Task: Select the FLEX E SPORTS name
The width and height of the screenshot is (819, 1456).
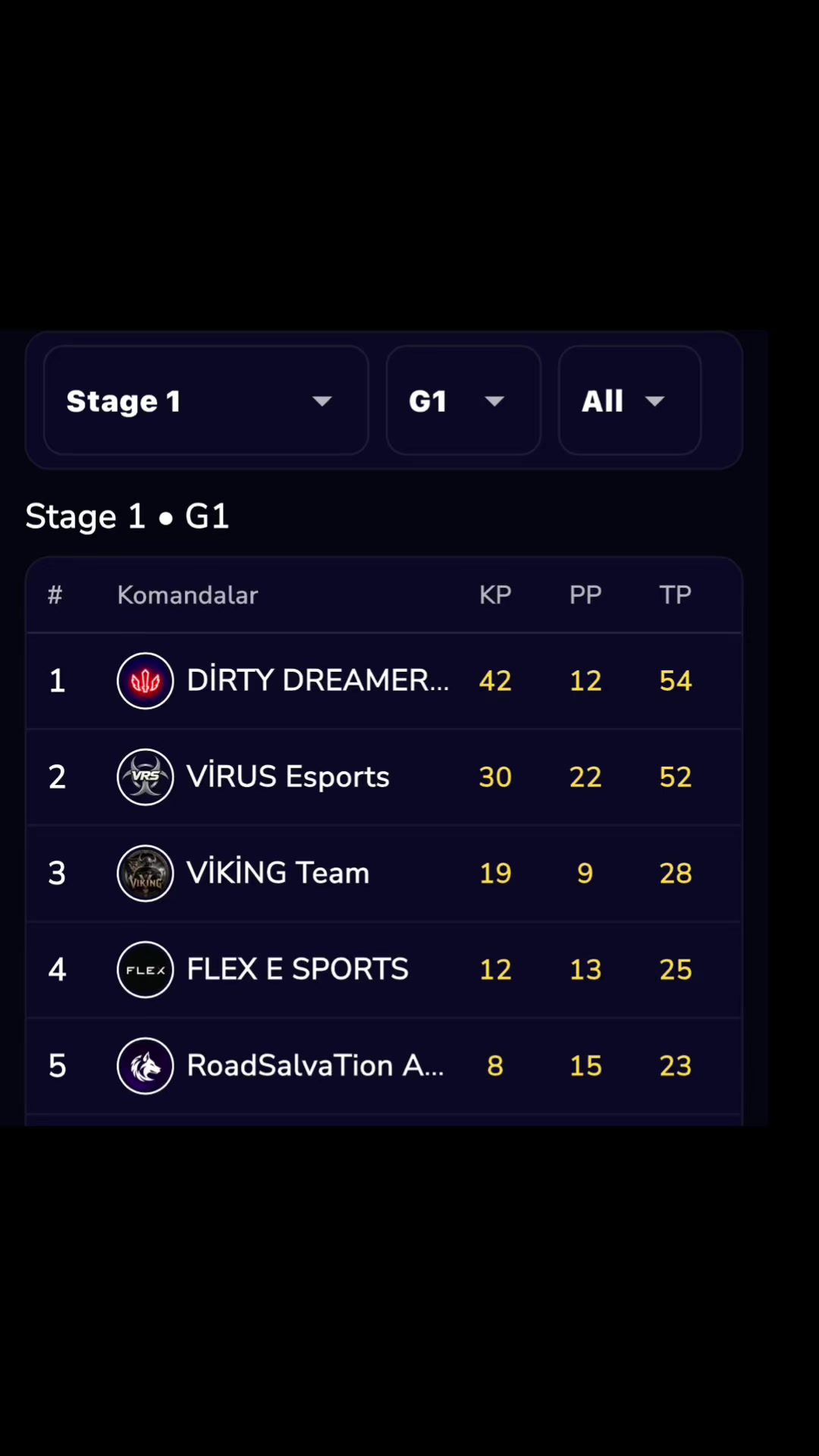Action: 297,969
